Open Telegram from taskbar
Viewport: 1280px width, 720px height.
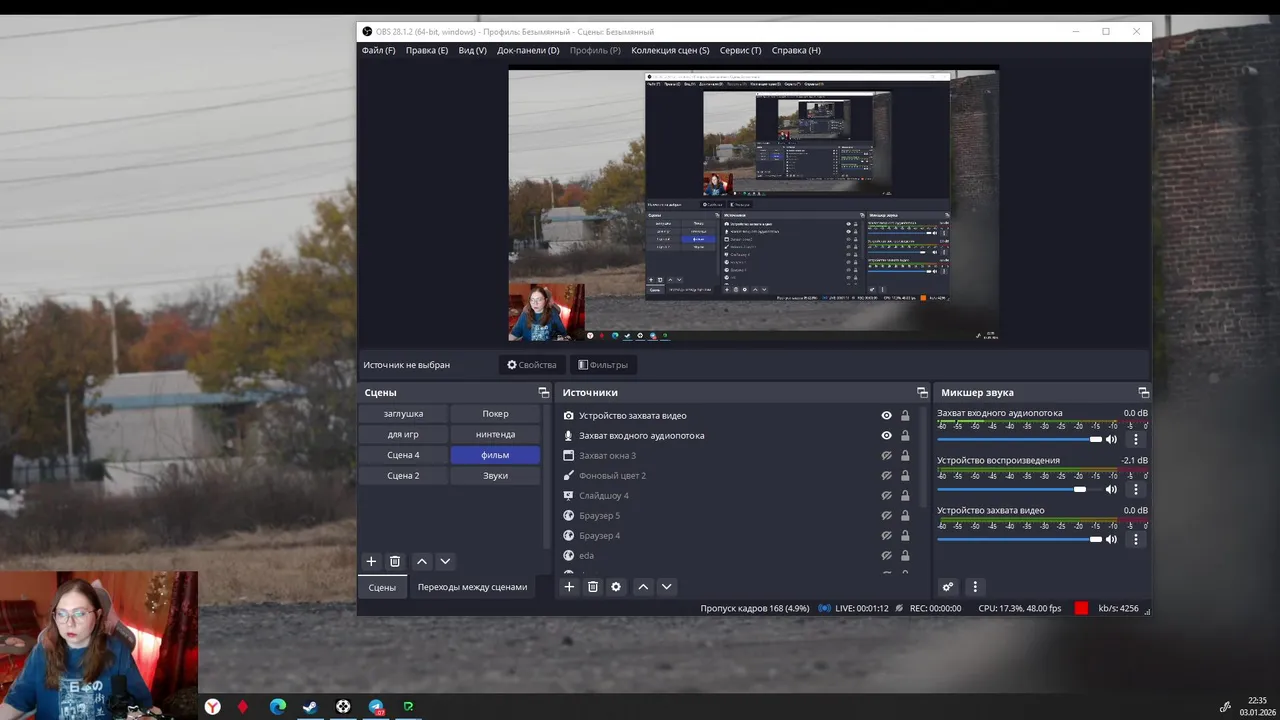[x=376, y=707]
